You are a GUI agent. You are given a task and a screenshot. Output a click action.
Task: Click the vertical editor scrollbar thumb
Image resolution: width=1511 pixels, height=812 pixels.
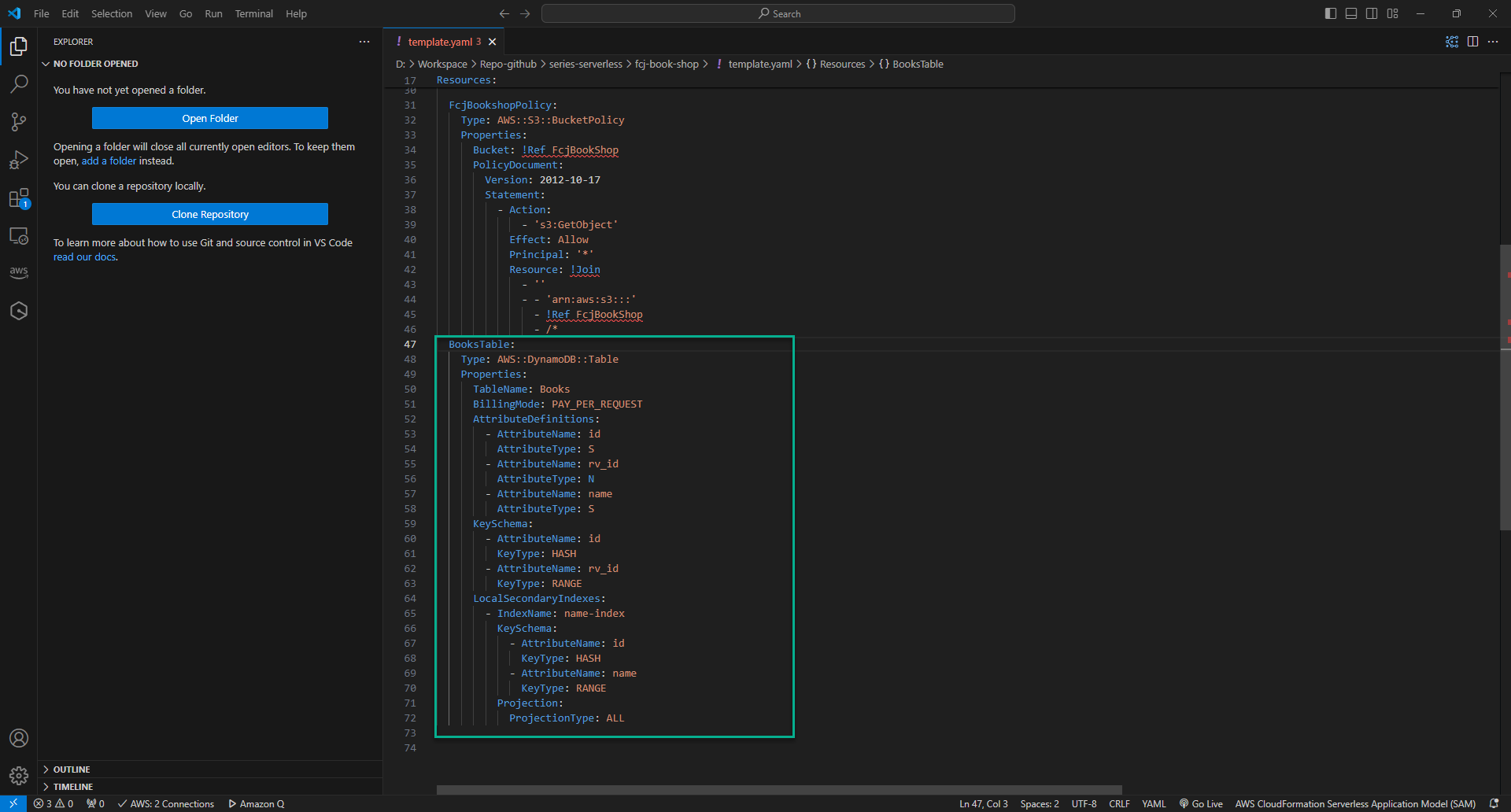pyautogui.click(x=1505, y=387)
